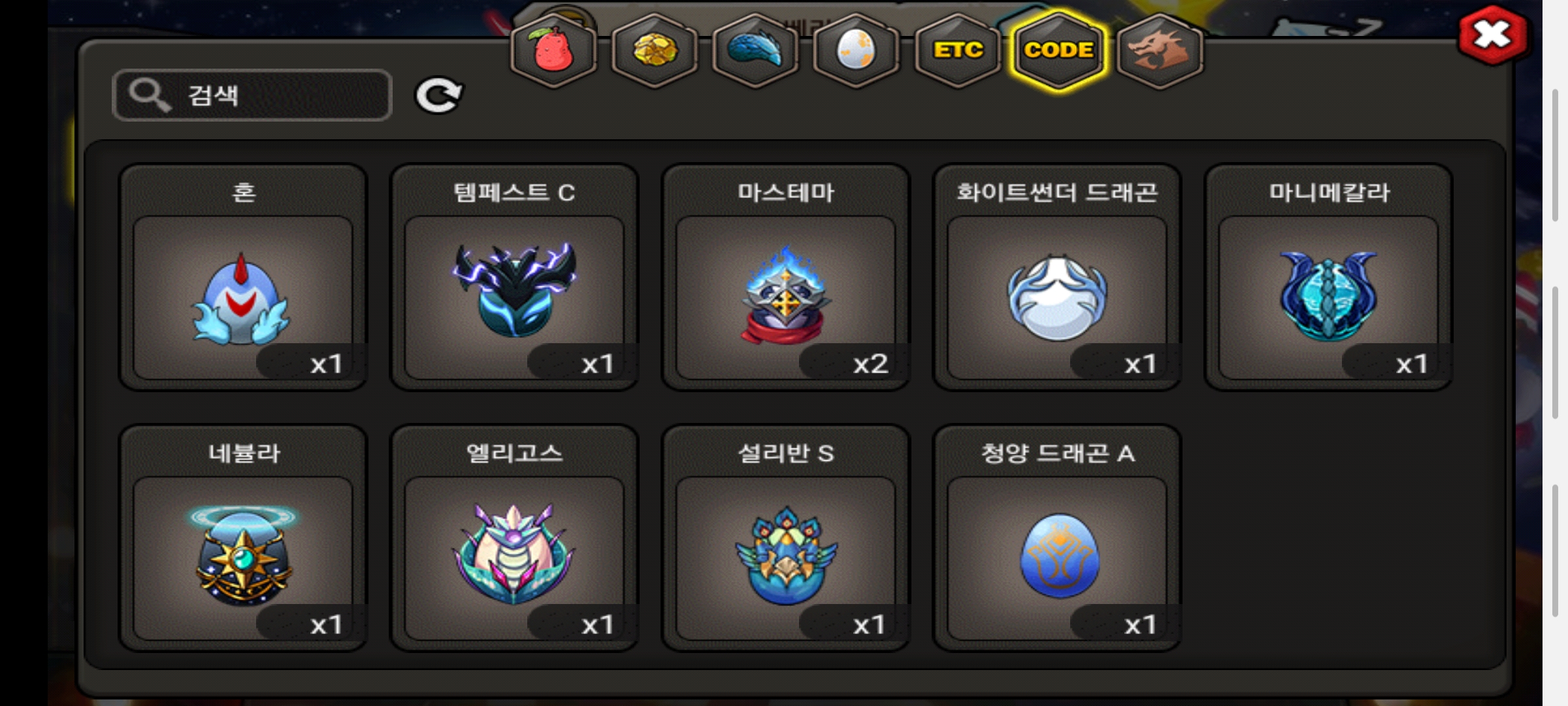Pick the 설리반 S egg
The width and height of the screenshot is (1568, 706).
point(786,538)
